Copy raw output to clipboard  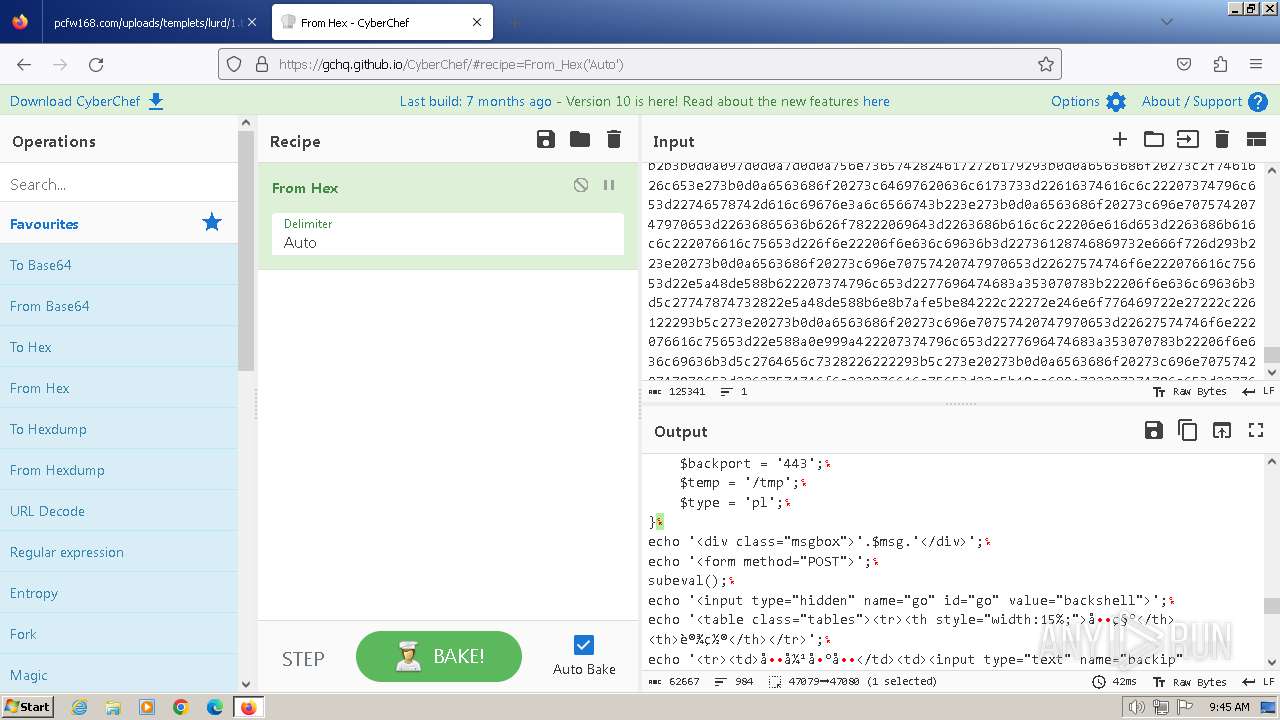click(x=1188, y=430)
